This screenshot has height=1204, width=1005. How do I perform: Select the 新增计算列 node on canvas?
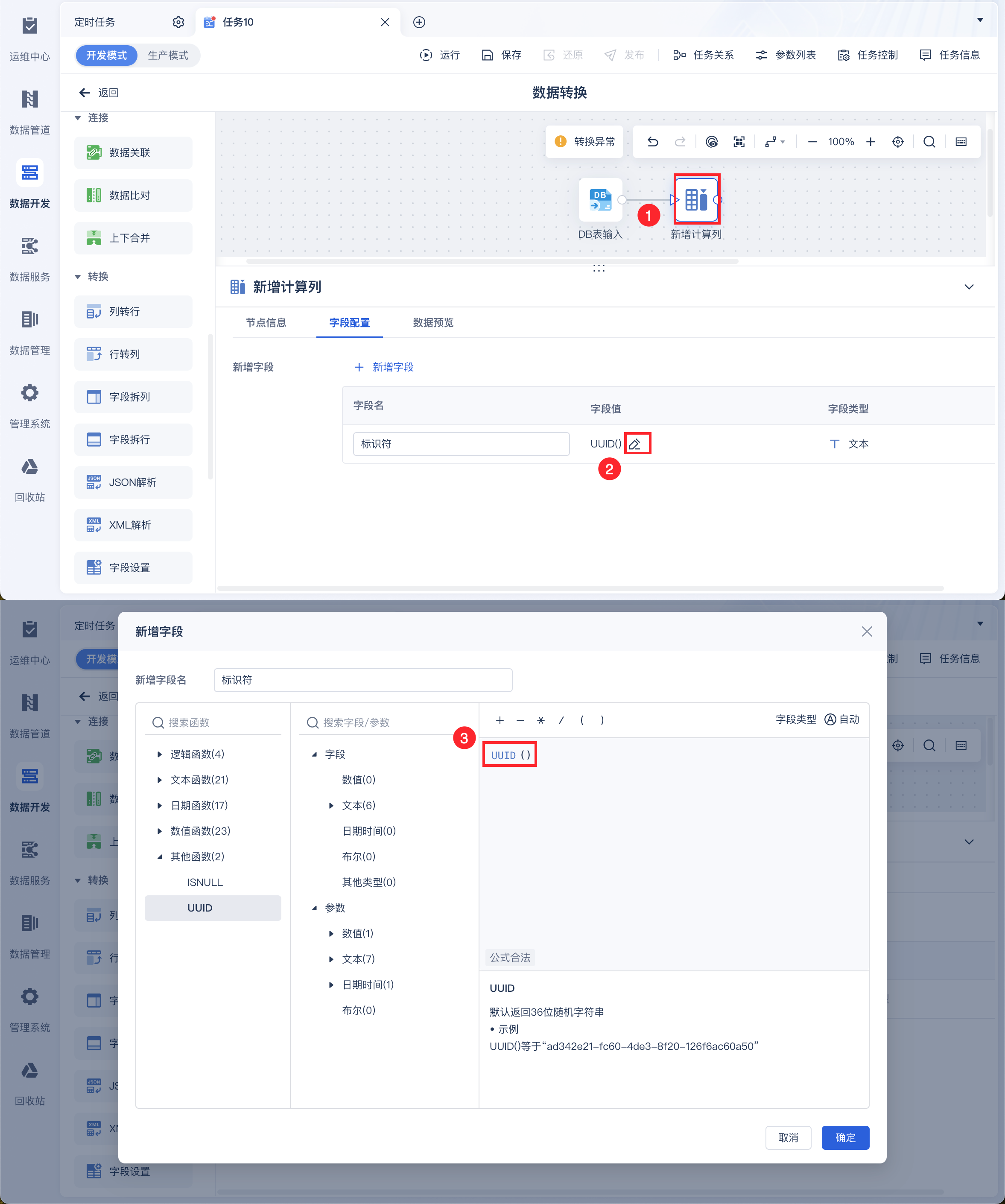point(696,199)
